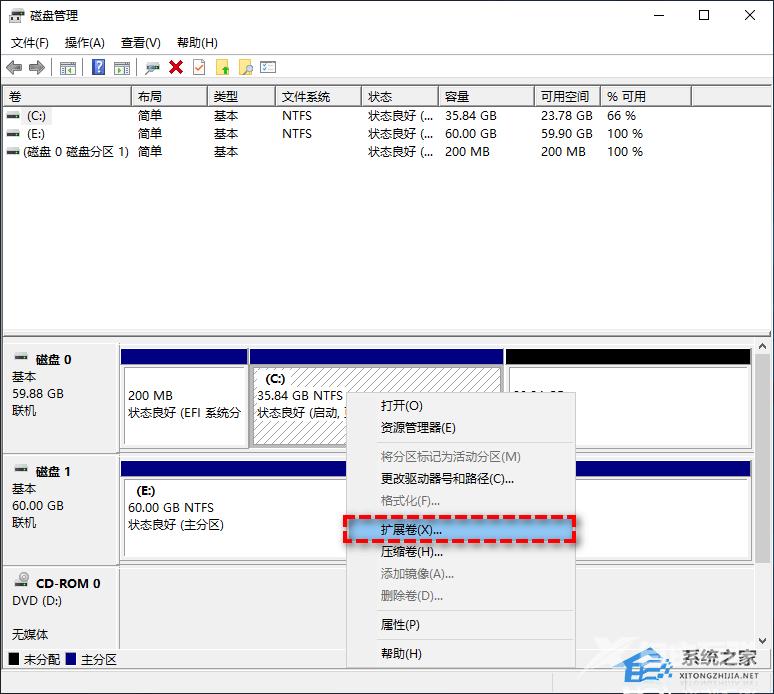This screenshot has width=774, height=694.
Task: Click the drive icon of (E:) row
Action: tap(13, 133)
